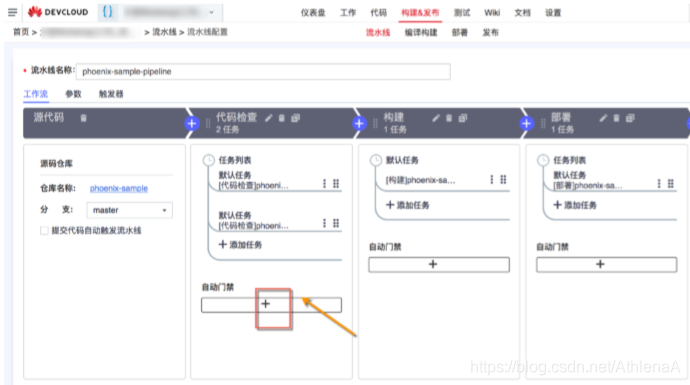Click grid handle of second 代码检查 task
This screenshot has height=385, width=690.
(x=336, y=223)
